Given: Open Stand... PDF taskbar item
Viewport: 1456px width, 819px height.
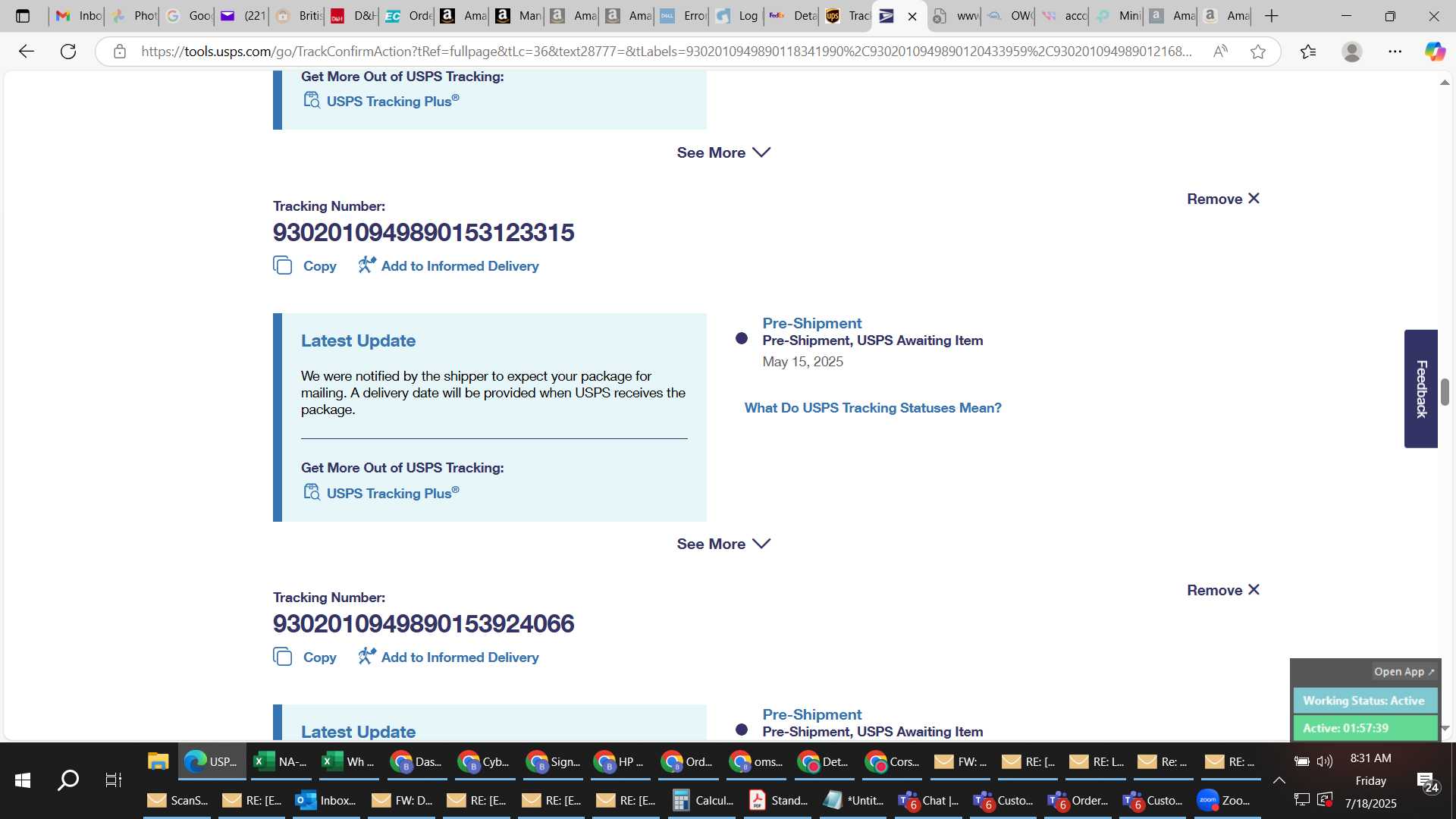Looking at the screenshot, I should coord(778,800).
